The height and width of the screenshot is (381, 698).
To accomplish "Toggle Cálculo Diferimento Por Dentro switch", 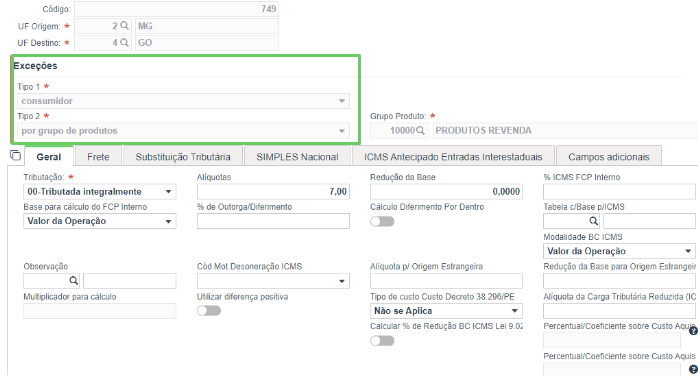I will pos(382,221).
